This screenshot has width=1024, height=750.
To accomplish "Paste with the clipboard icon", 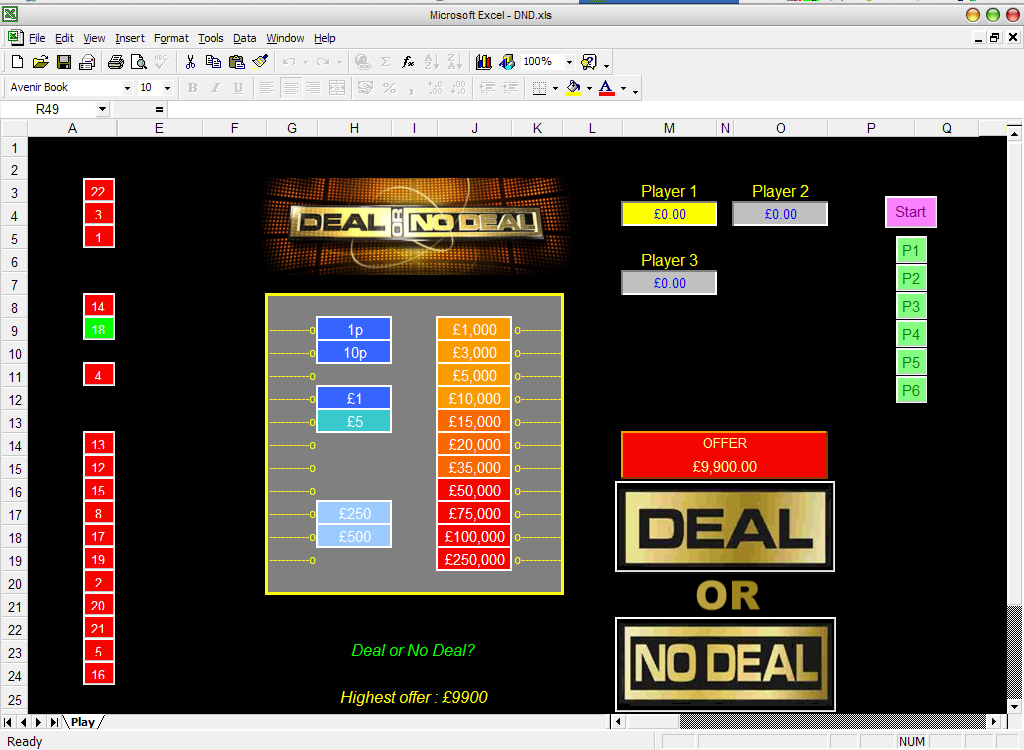I will coord(236,62).
